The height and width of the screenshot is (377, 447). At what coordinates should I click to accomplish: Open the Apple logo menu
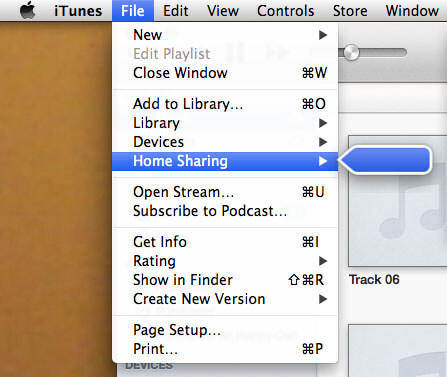click(28, 10)
